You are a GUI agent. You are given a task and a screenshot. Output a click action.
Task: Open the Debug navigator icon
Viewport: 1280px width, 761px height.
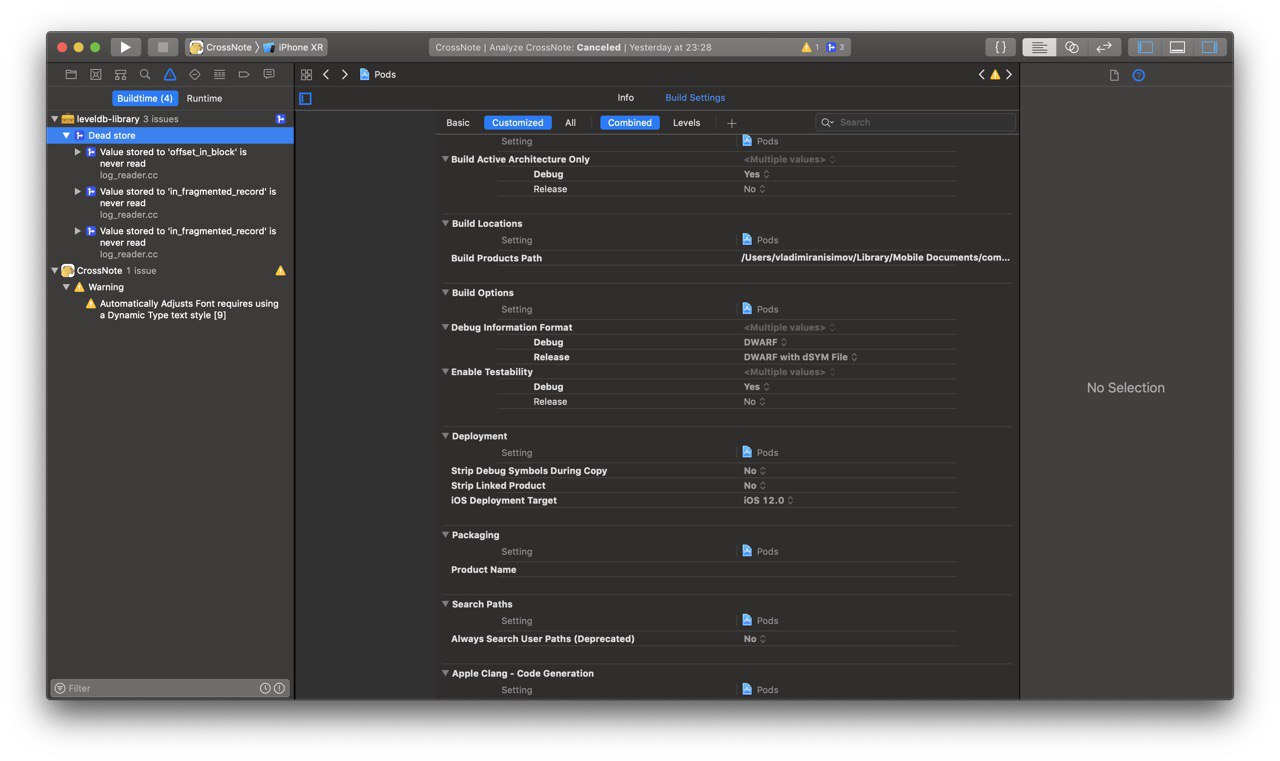click(x=219, y=75)
